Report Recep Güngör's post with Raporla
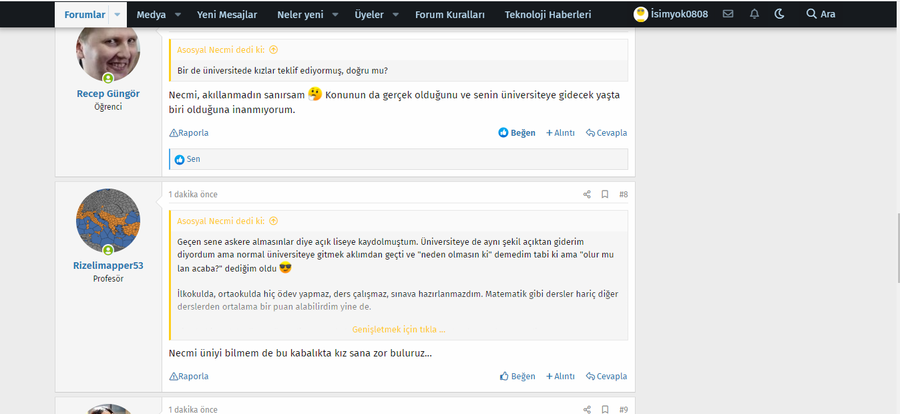The width and height of the screenshot is (900, 414). (189, 133)
